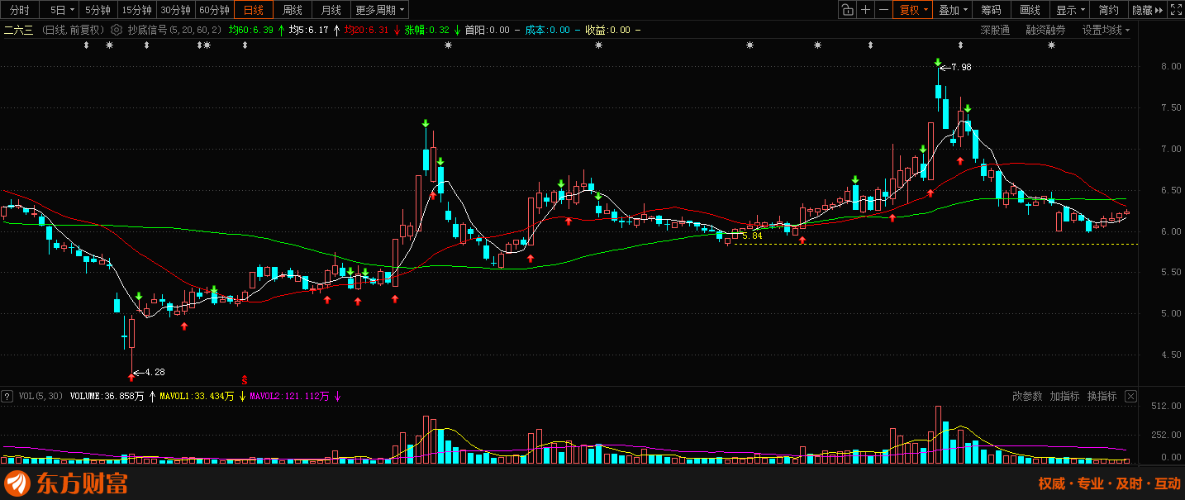1185x500 pixels.
Task: Select the red buy arrow beneath the 5.84 label
Action: [803, 240]
